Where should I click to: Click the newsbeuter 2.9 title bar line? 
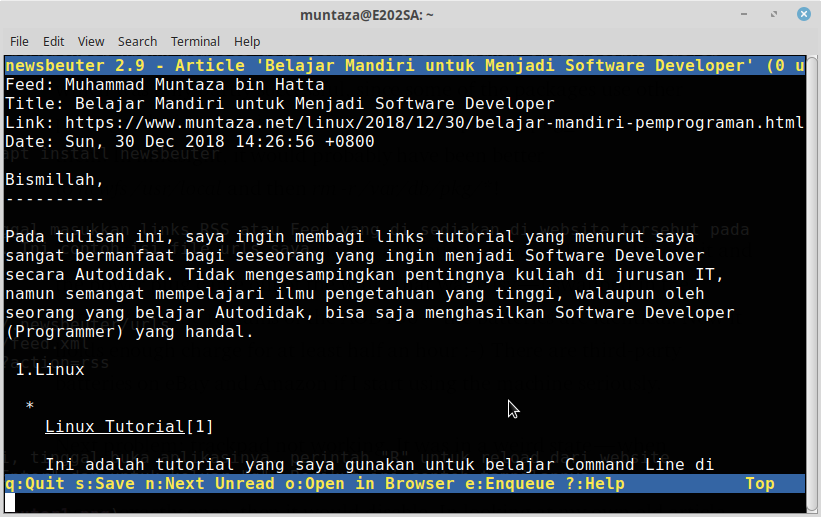click(x=405, y=65)
